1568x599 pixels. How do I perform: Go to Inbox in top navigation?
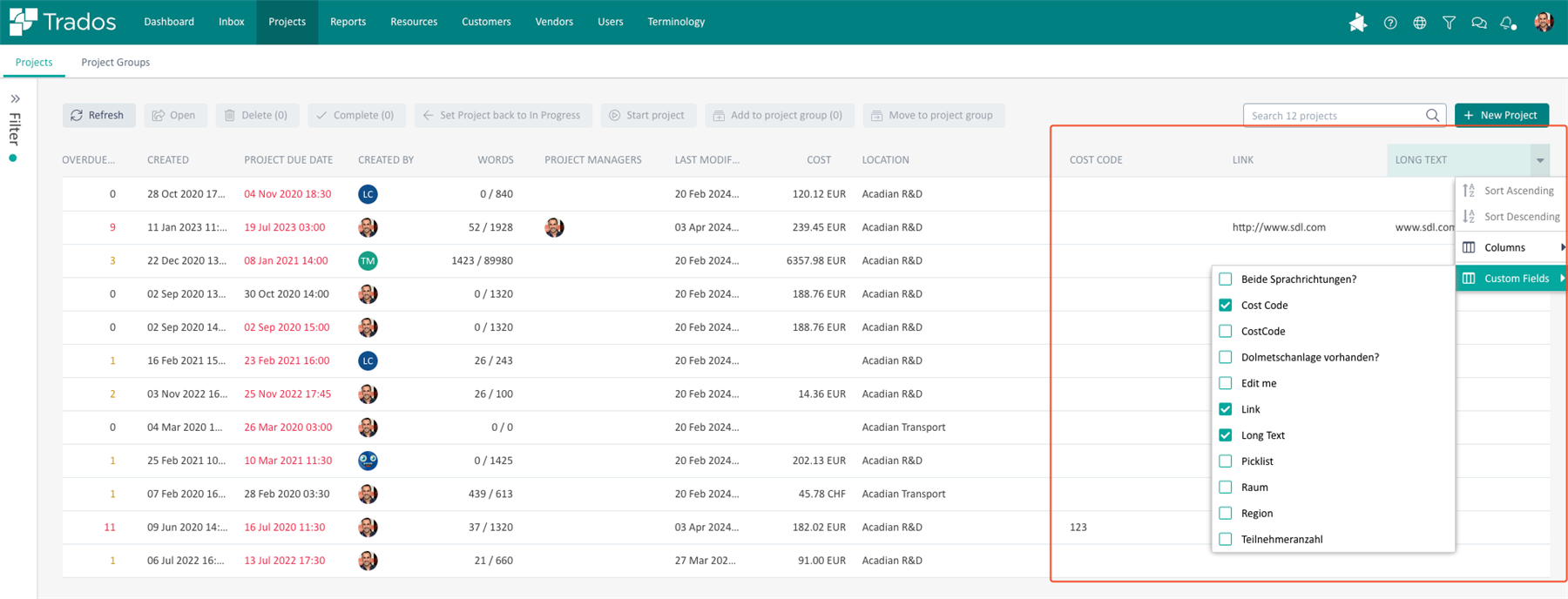231,22
